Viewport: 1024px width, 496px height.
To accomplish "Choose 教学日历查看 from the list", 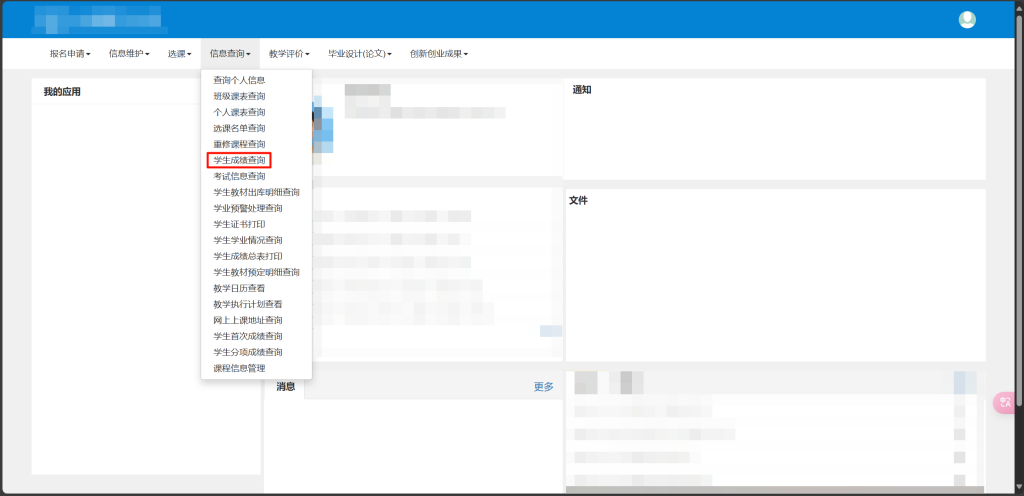I will 239,288.
